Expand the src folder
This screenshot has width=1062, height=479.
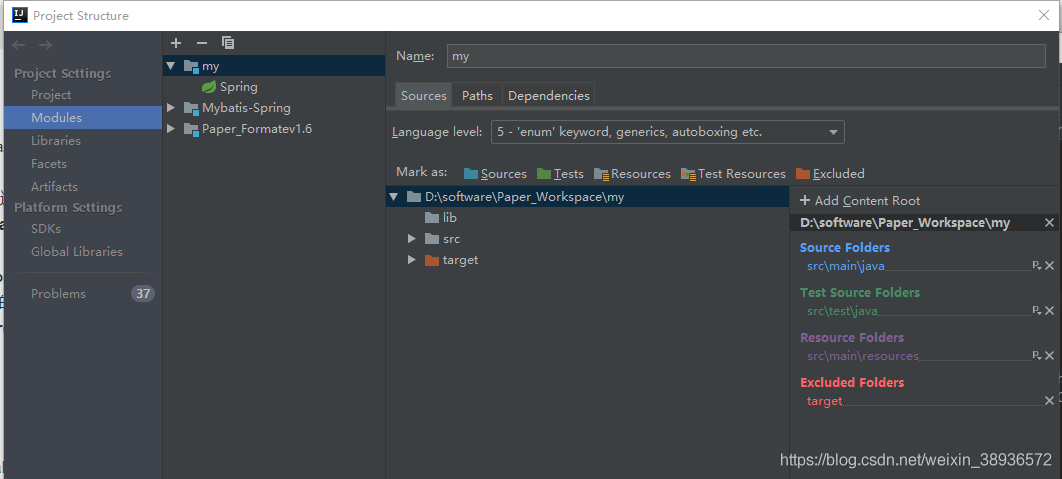point(412,238)
